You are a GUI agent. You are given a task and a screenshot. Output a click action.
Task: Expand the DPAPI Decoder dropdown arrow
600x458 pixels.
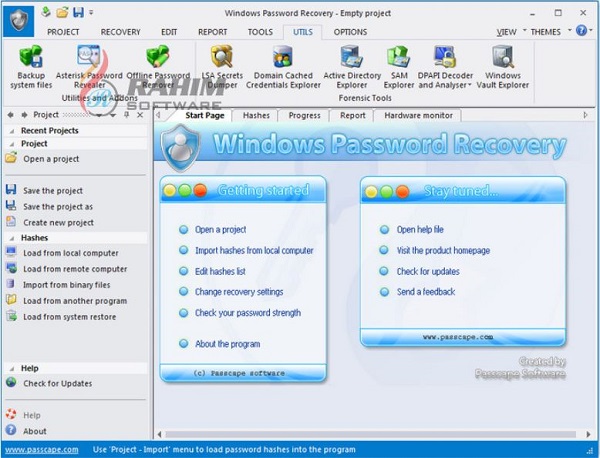click(470, 85)
